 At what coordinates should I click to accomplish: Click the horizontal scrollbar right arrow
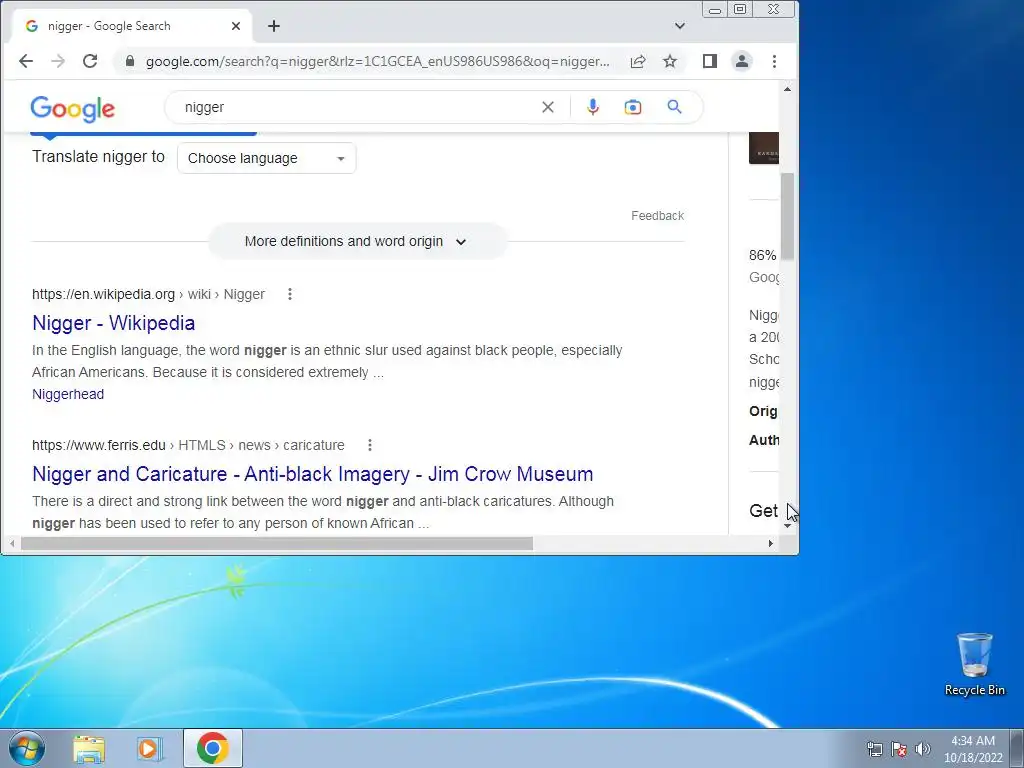(771, 543)
